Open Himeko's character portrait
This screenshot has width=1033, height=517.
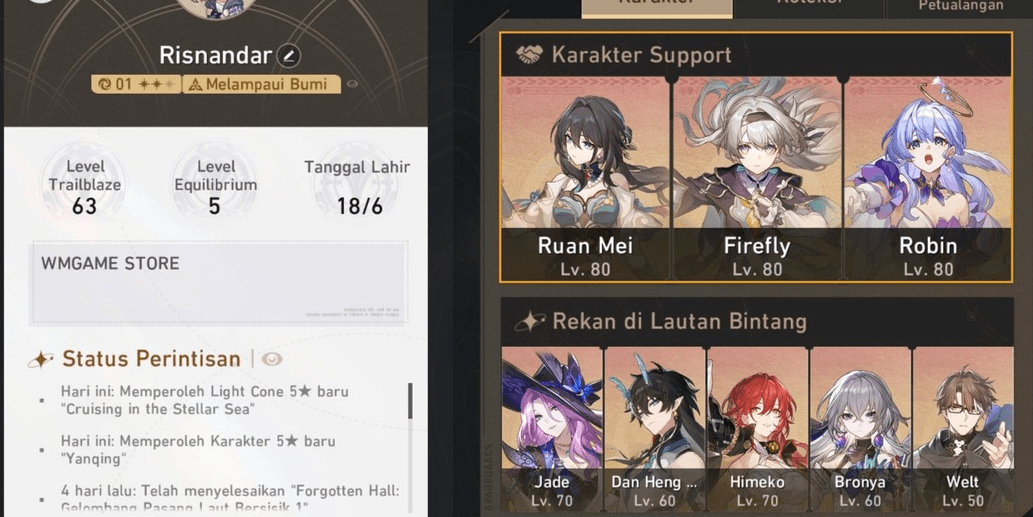758,429
